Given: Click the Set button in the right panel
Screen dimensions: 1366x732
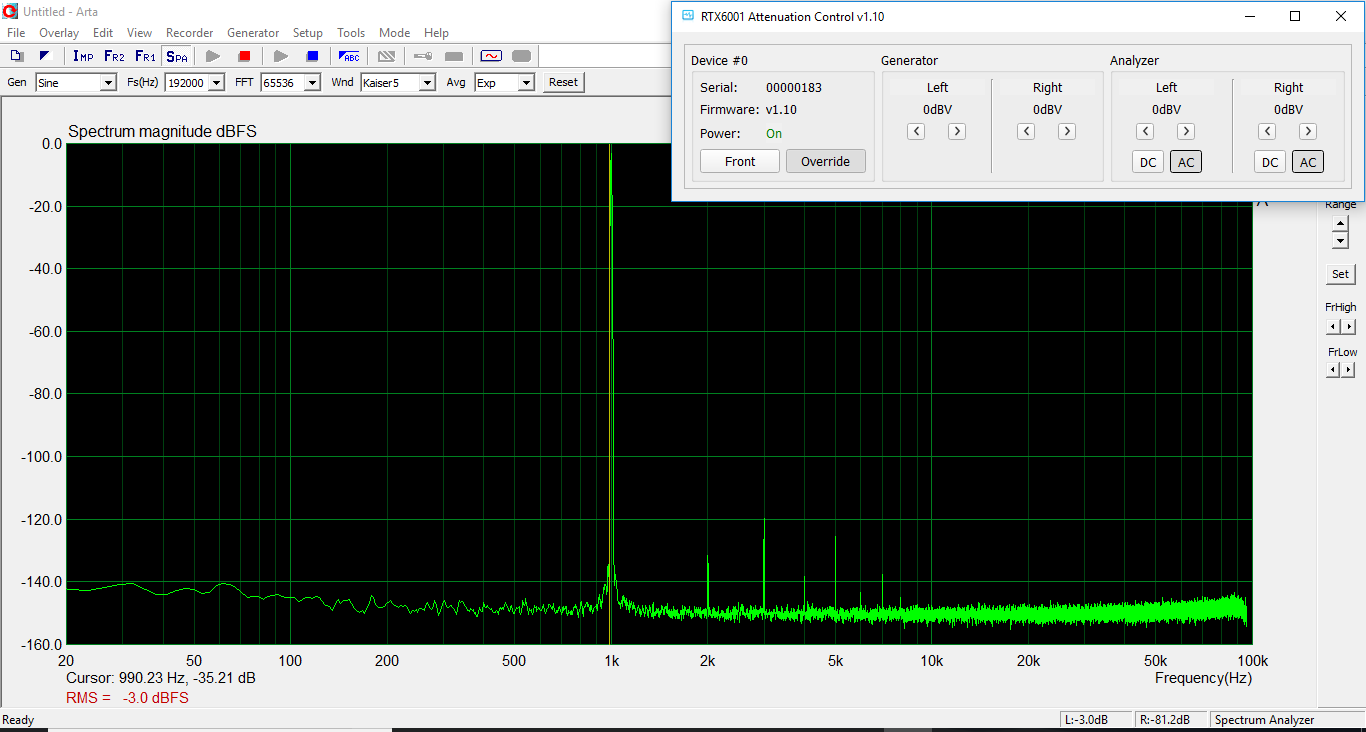Looking at the screenshot, I should 1340,274.
